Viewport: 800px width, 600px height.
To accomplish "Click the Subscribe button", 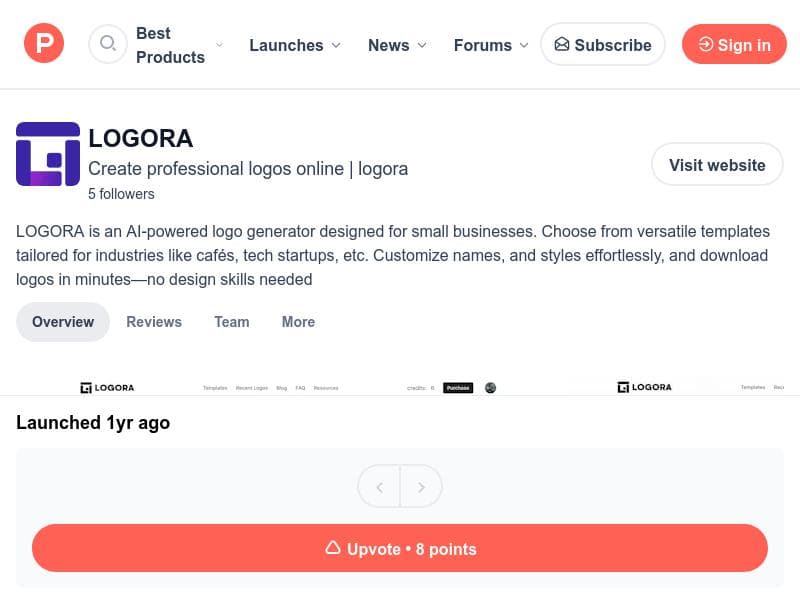I will [x=603, y=44].
